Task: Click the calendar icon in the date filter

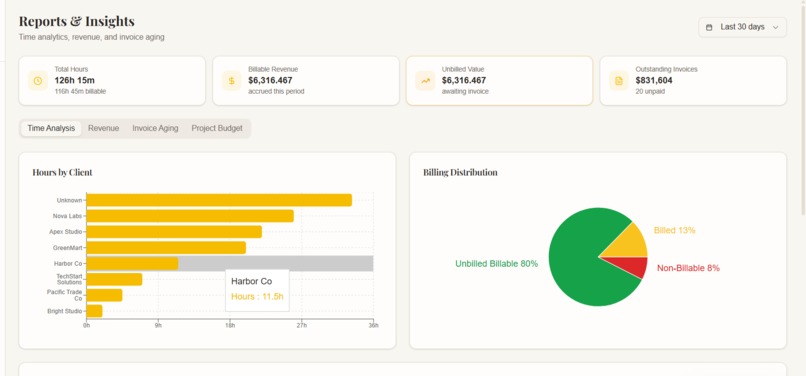Action: click(x=709, y=27)
